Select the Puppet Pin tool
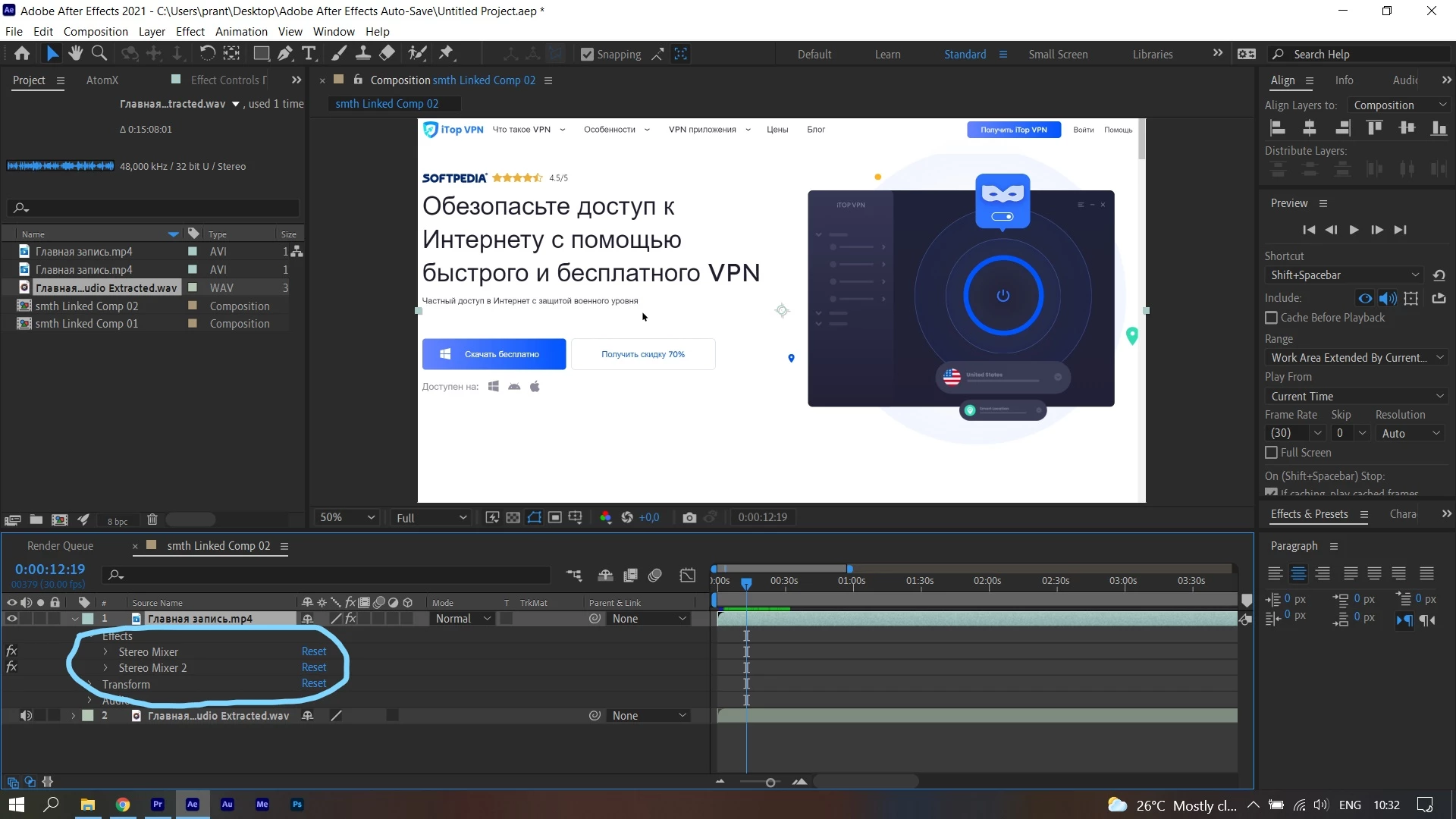The height and width of the screenshot is (819, 1456). [x=446, y=54]
